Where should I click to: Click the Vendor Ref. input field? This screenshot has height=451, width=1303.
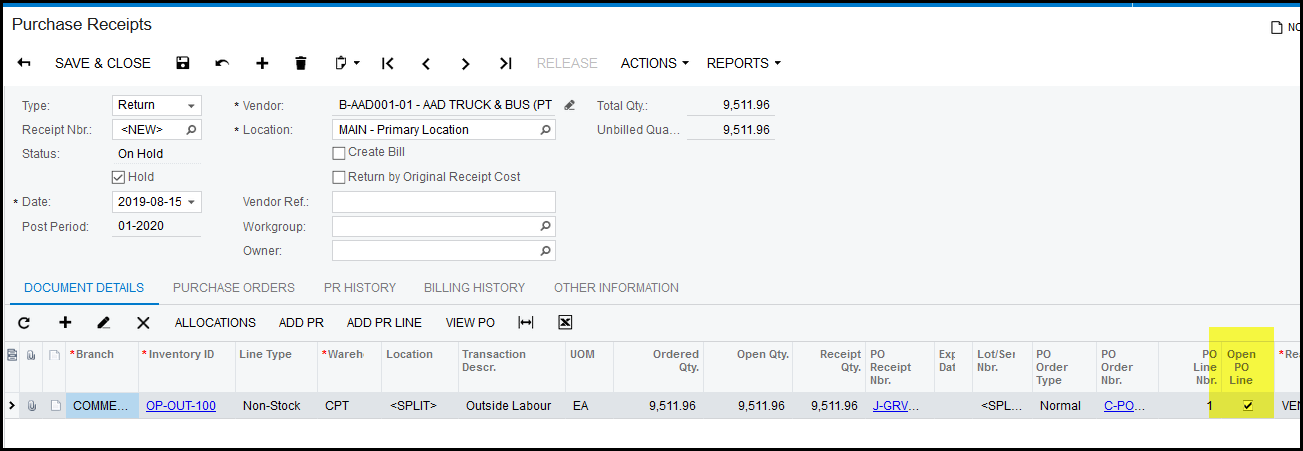point(443,202)
